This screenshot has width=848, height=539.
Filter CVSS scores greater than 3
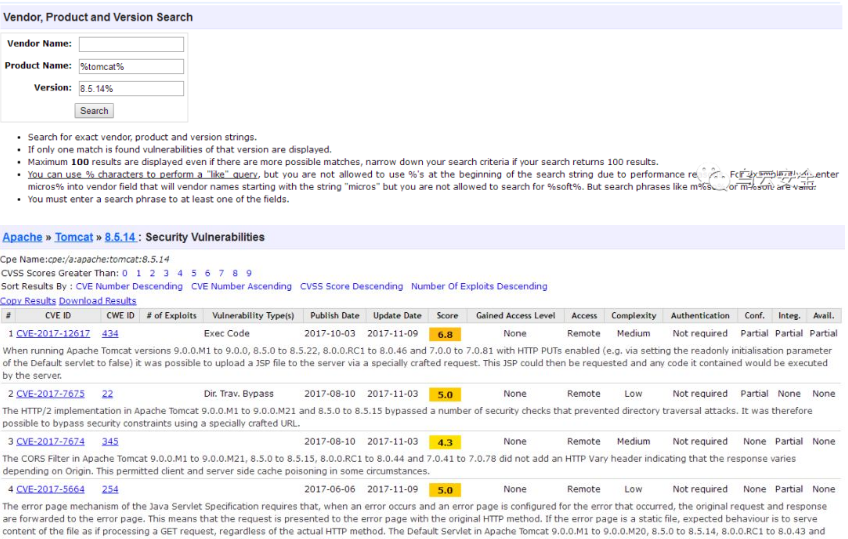[x=166, y=274]
